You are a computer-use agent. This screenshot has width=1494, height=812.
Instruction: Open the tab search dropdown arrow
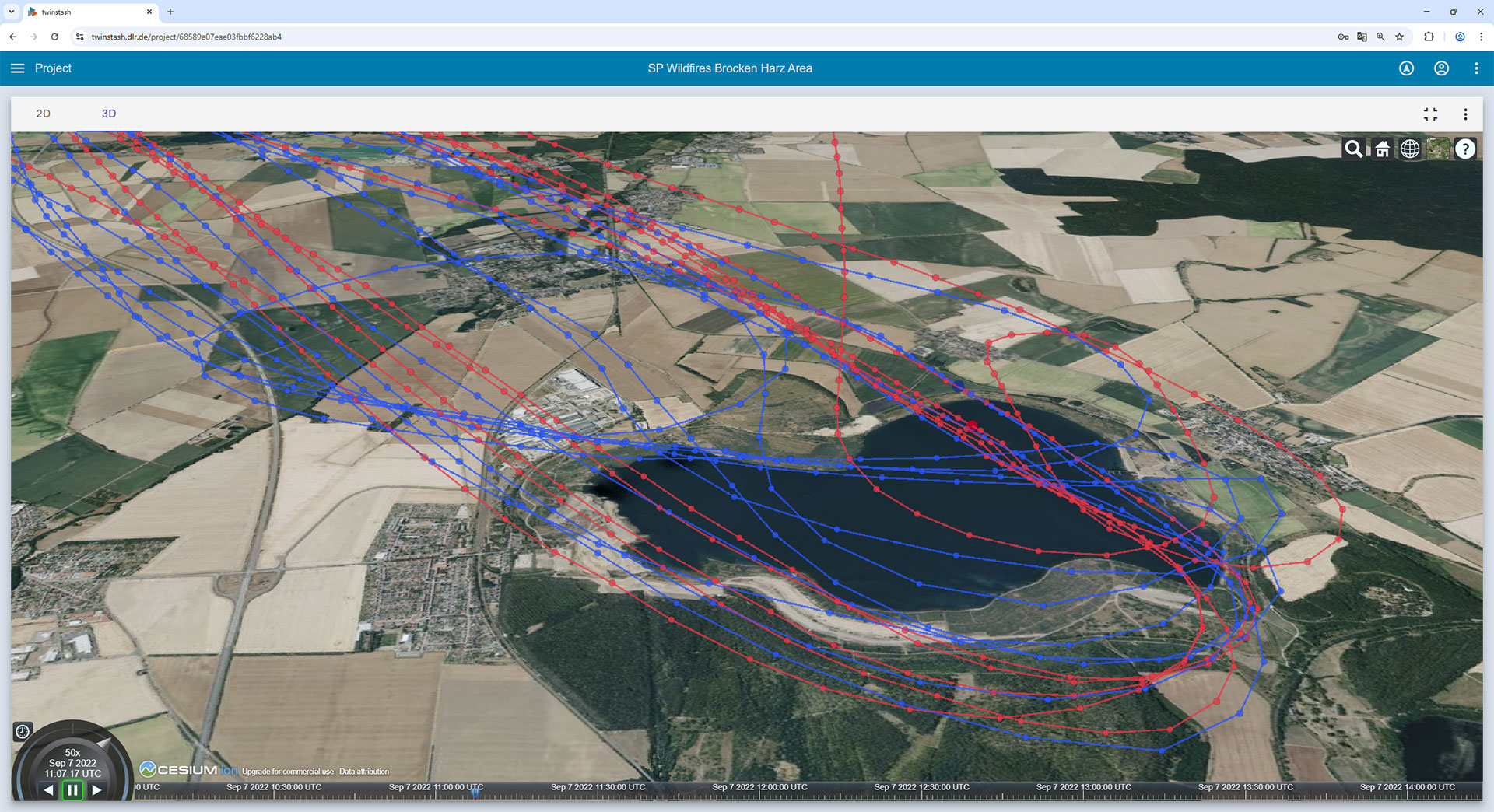[x=12, y=12]
